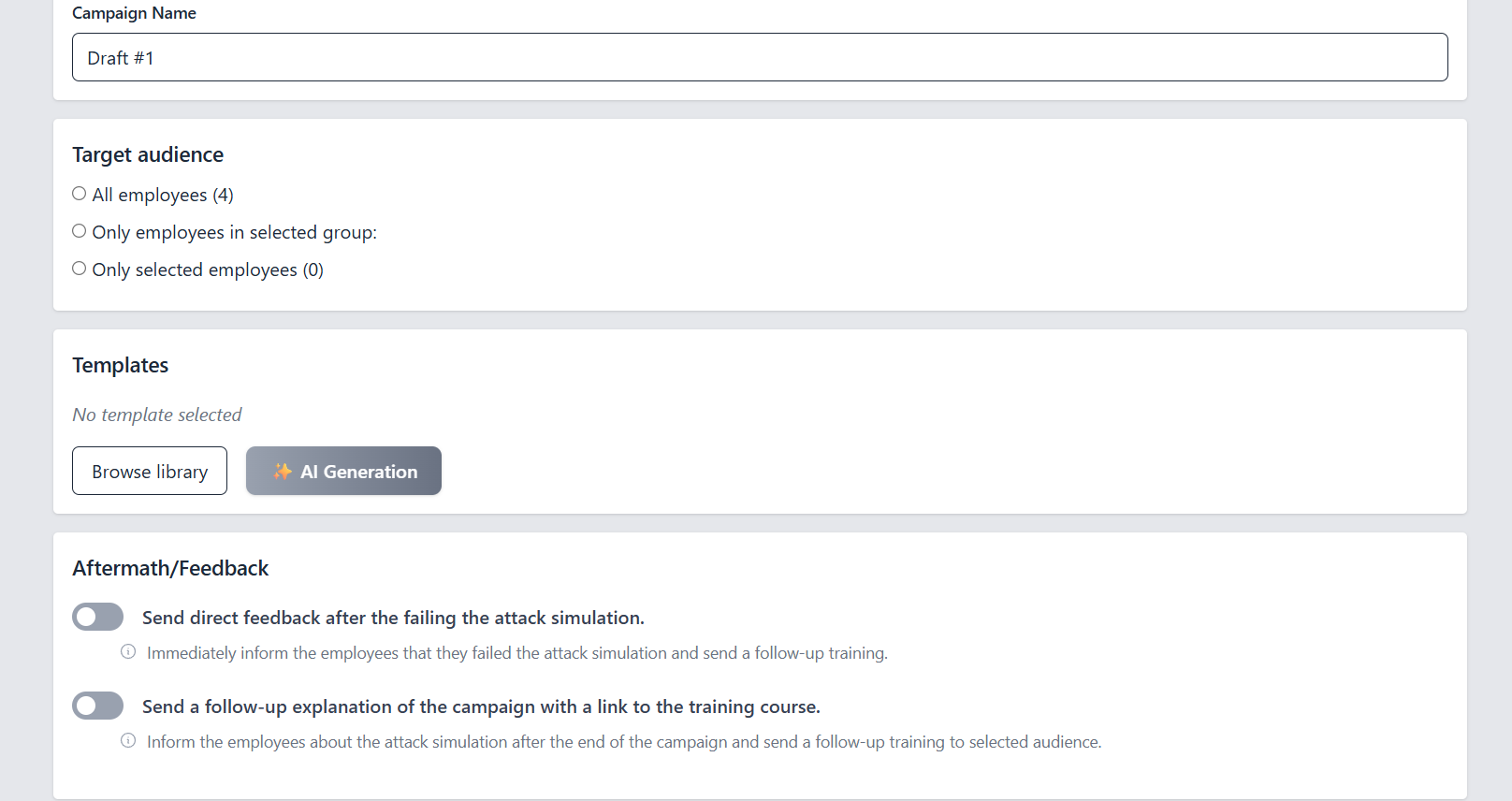Click the AI Generation button
Image resolution: width=1512 pixels, height=801 pixels.
click(x=343, y=471)
